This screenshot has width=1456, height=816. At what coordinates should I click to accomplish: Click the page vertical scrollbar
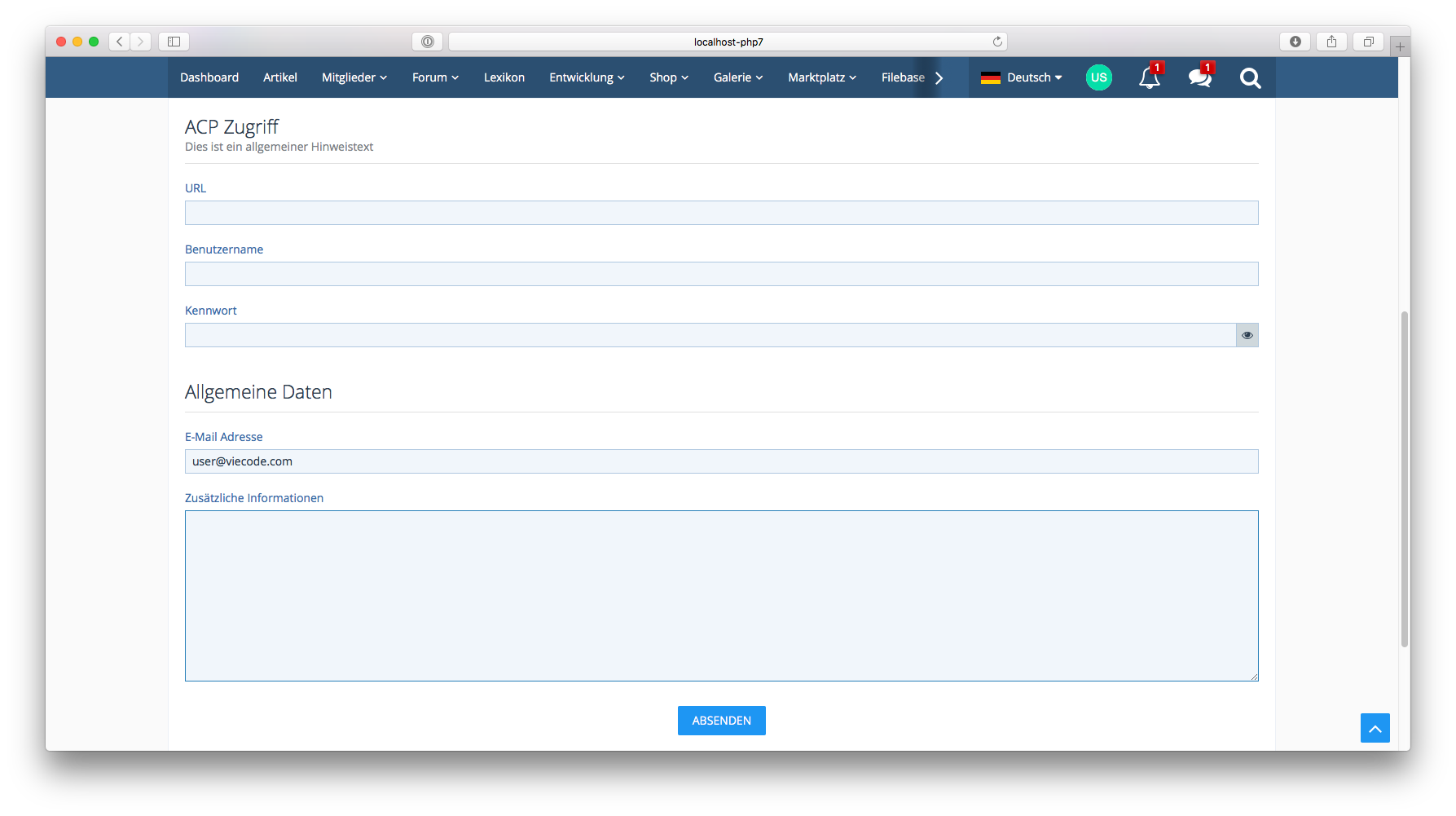1404,479
